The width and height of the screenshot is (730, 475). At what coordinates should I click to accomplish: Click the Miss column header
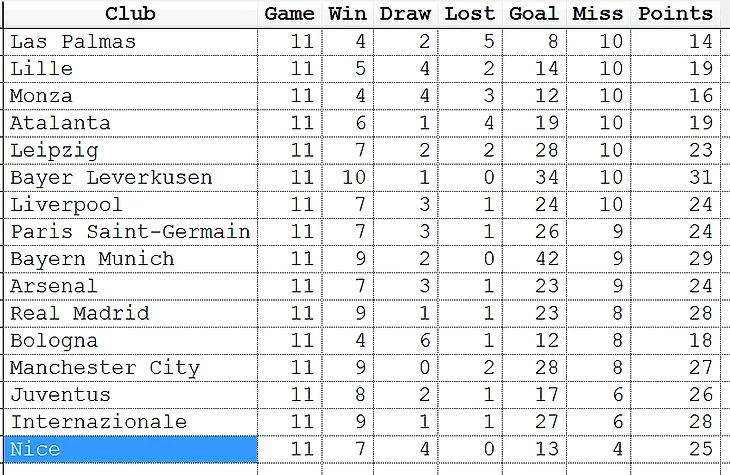tap(599, 14)
